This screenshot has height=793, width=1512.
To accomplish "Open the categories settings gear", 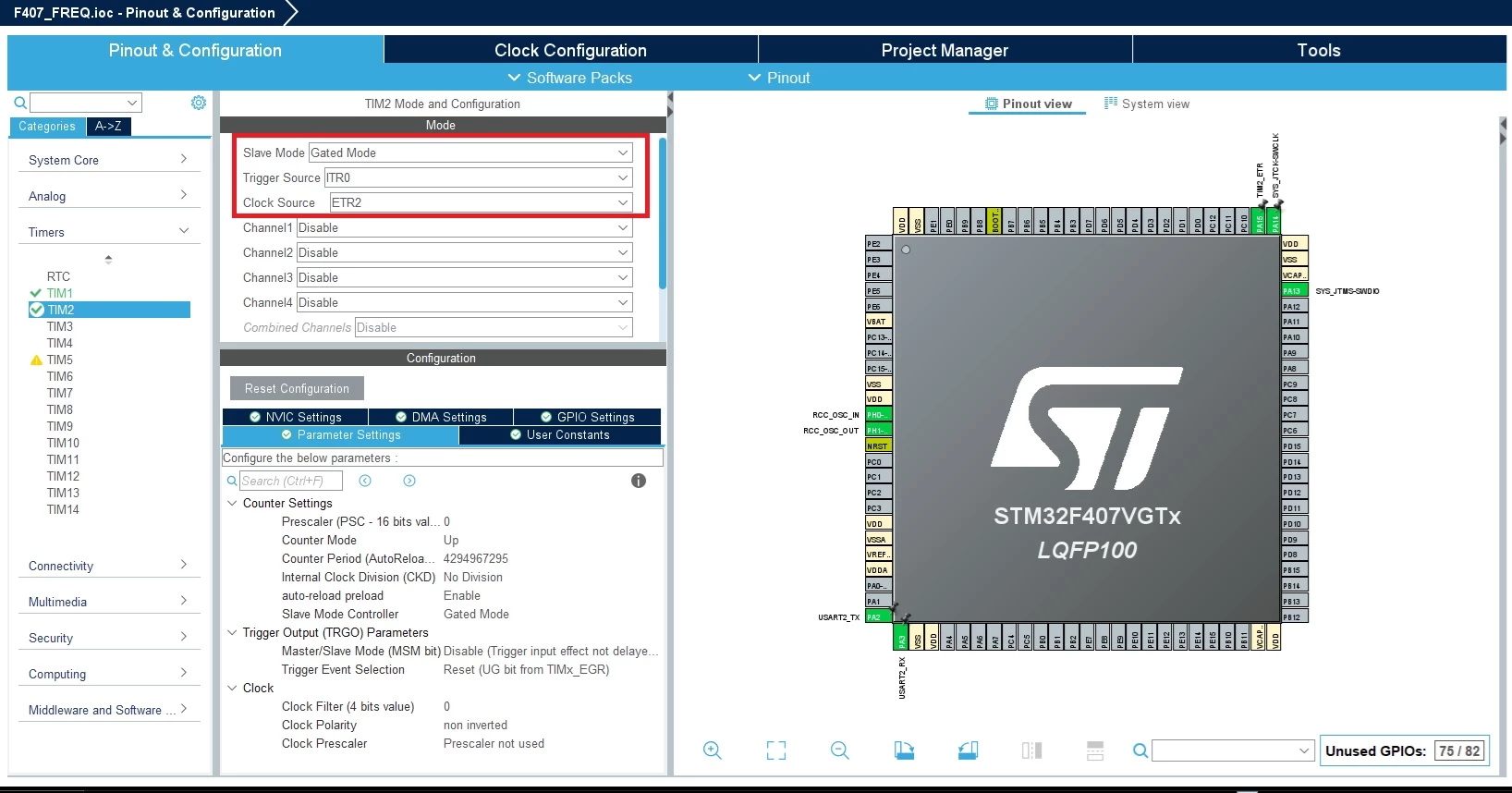I will pyautogui.click(x=199, y=103).
